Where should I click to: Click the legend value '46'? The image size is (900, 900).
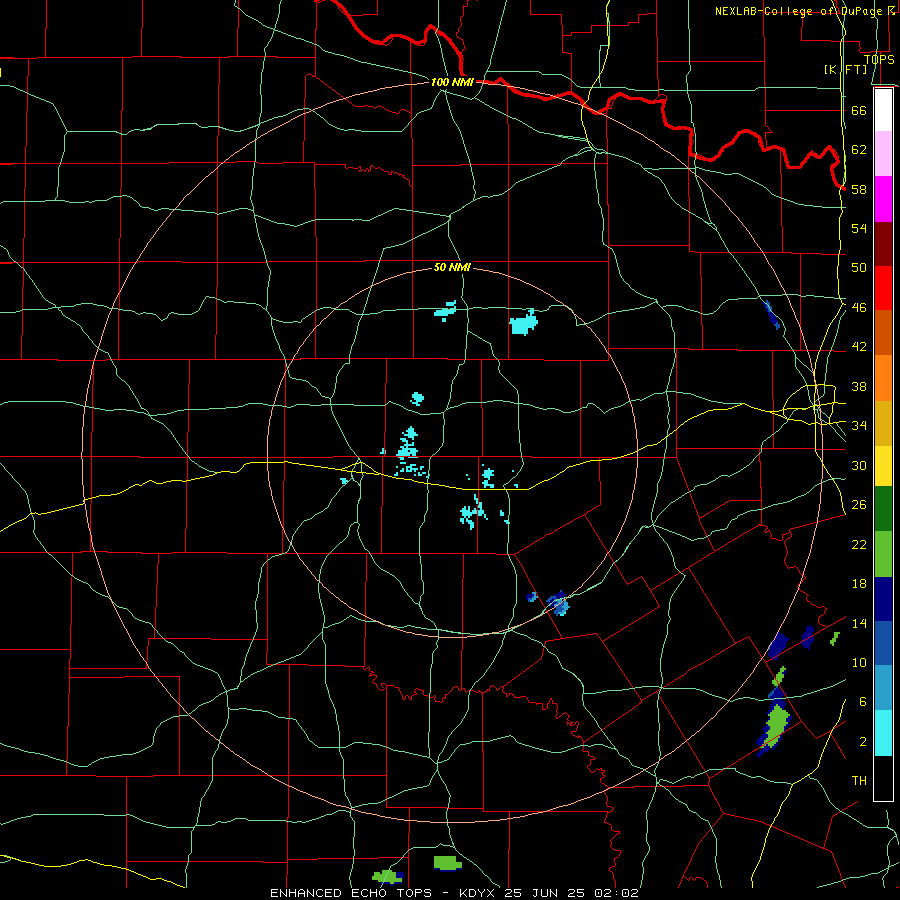point(859,308)
